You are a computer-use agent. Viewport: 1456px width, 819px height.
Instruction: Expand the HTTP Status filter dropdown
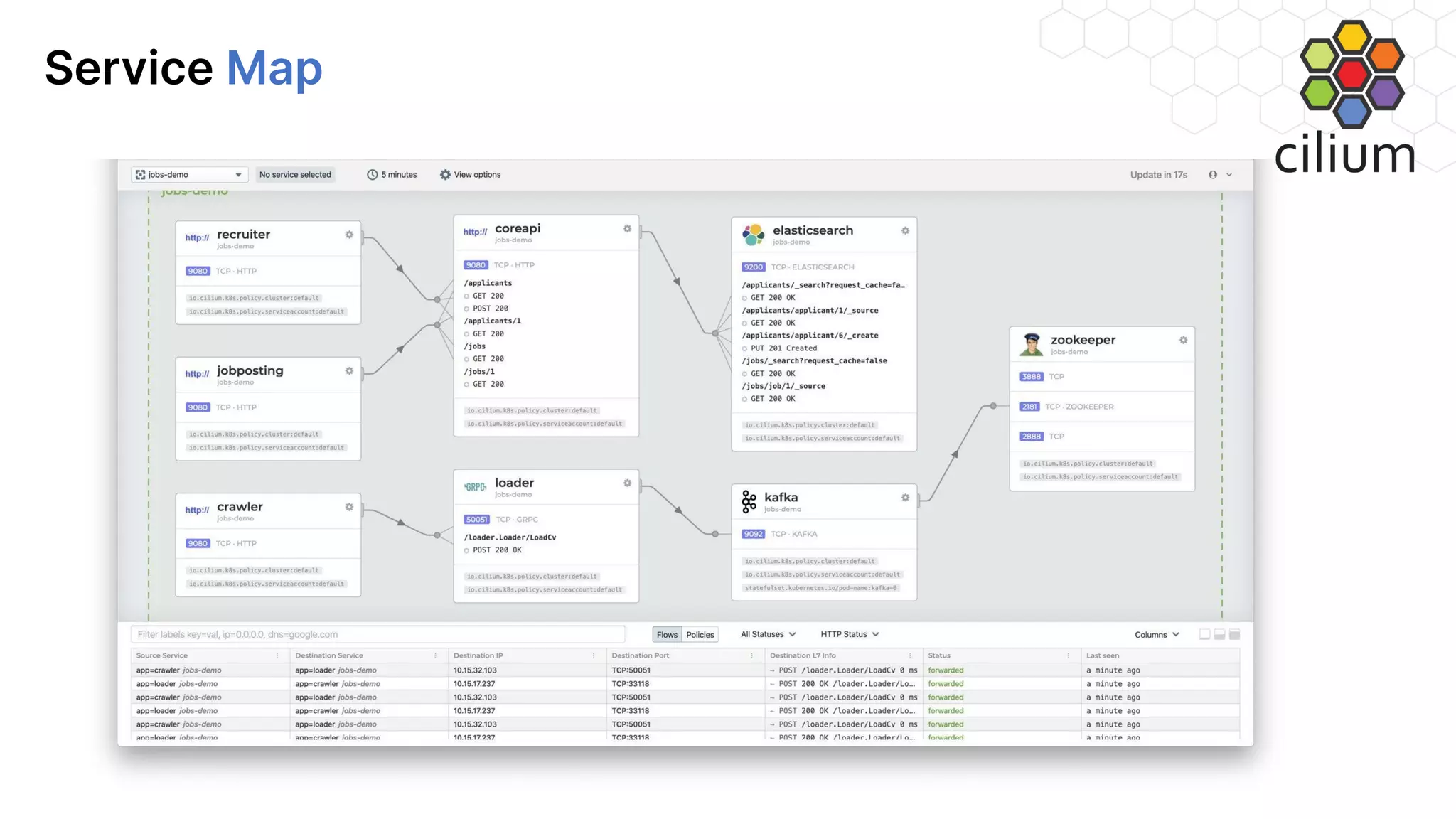point(850,634)
